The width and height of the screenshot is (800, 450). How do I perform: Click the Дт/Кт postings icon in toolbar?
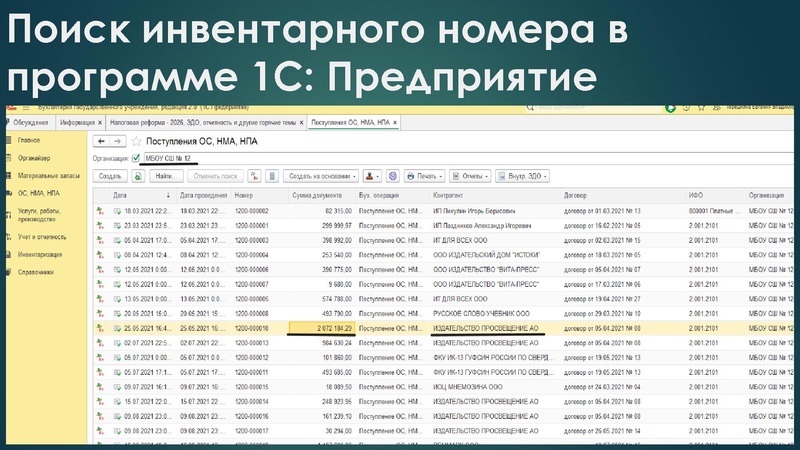click(x=254, y=176)
